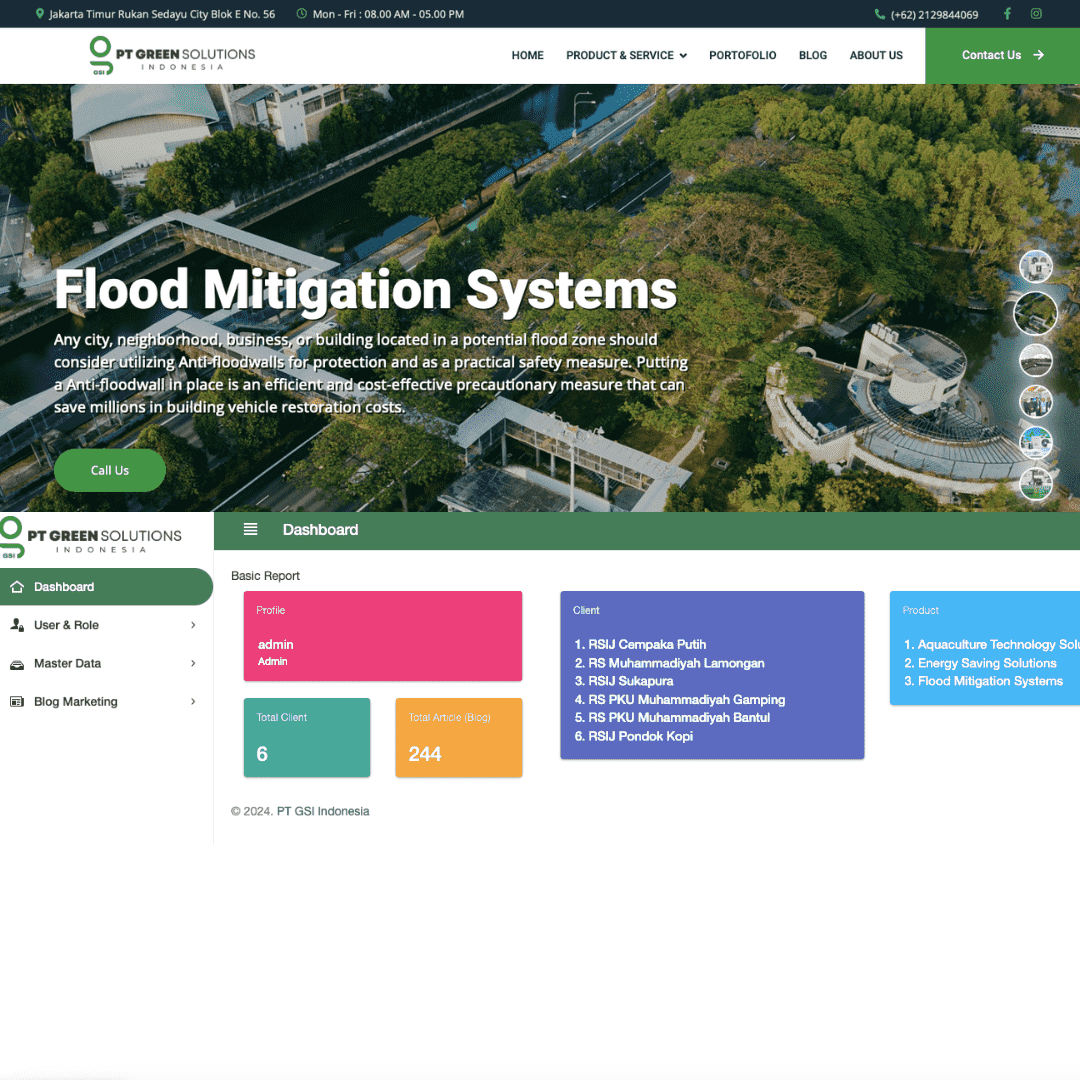Open the Facebook icon in the top bar

click(1007, 14)
